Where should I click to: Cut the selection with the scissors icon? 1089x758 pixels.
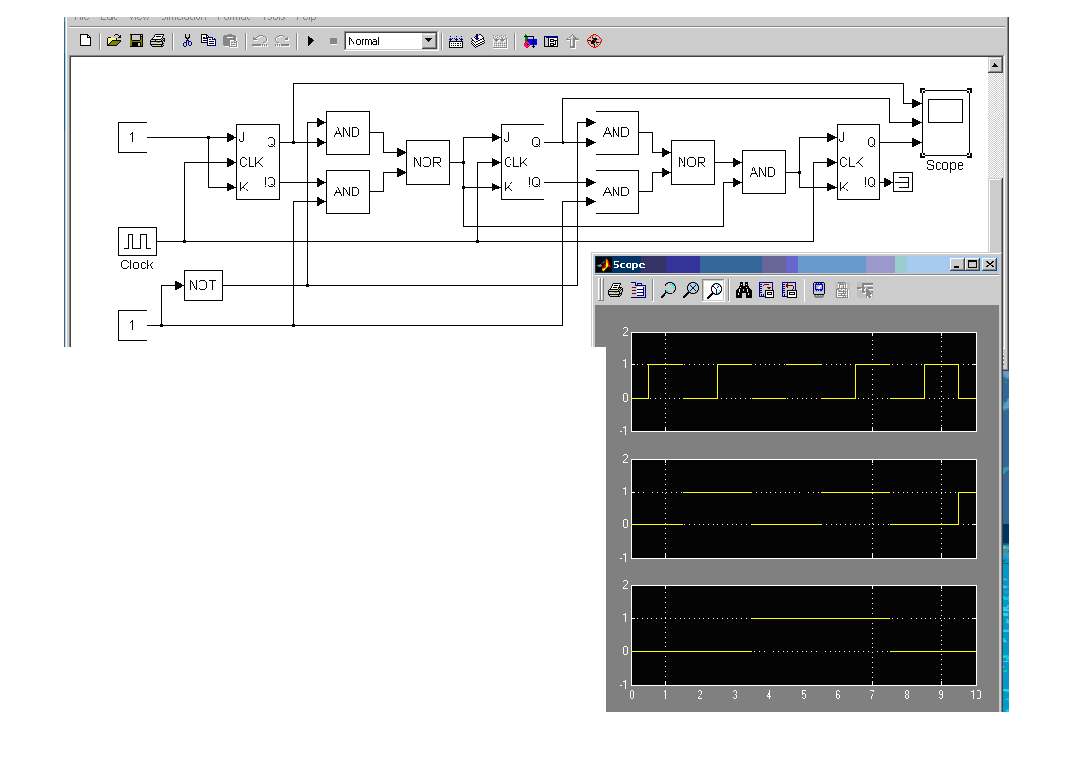coord(186,41)
